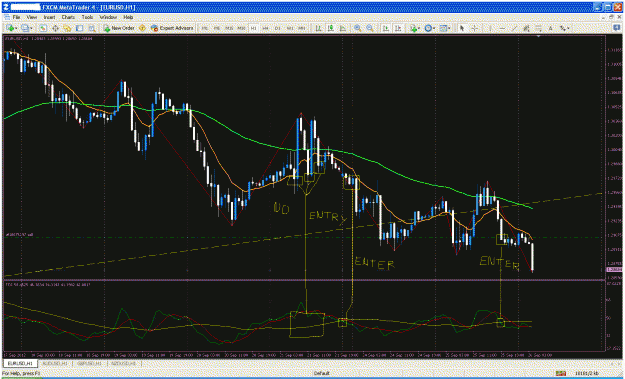Select the Equidistant Channel tool

pyautogui.click(x=526, y=28)
